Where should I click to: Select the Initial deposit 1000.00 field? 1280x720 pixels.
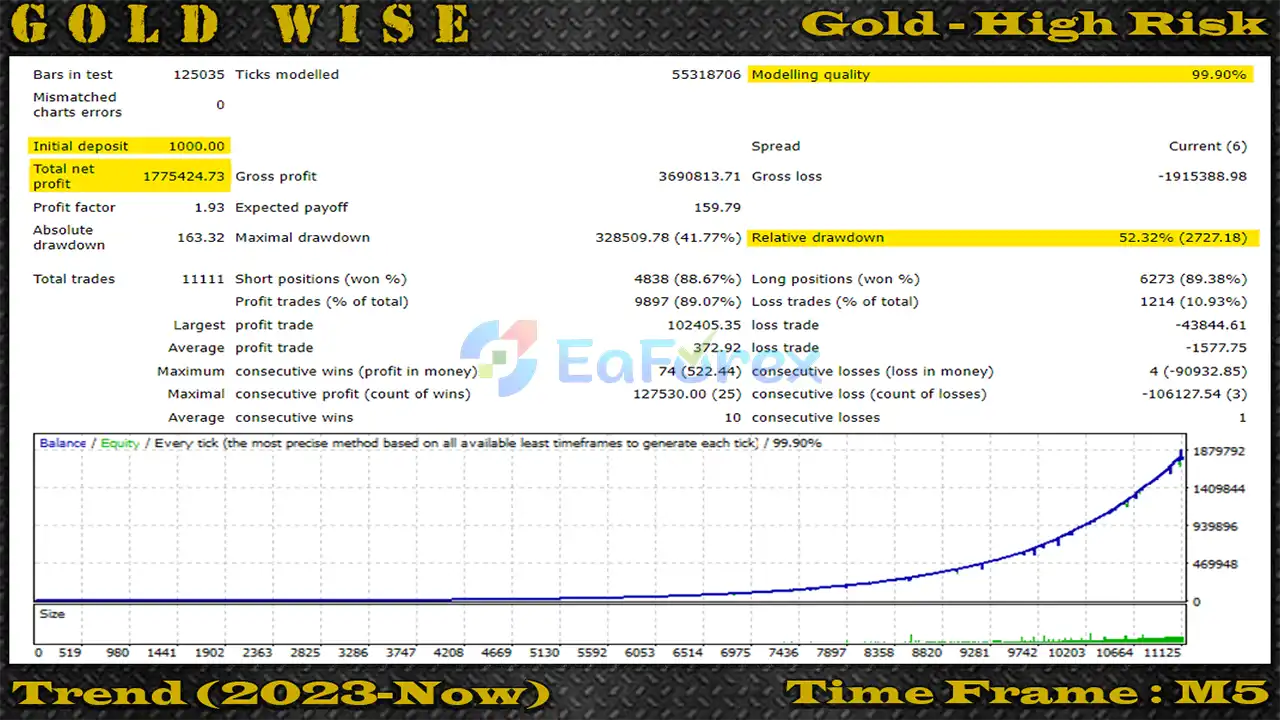coord(130,146)
